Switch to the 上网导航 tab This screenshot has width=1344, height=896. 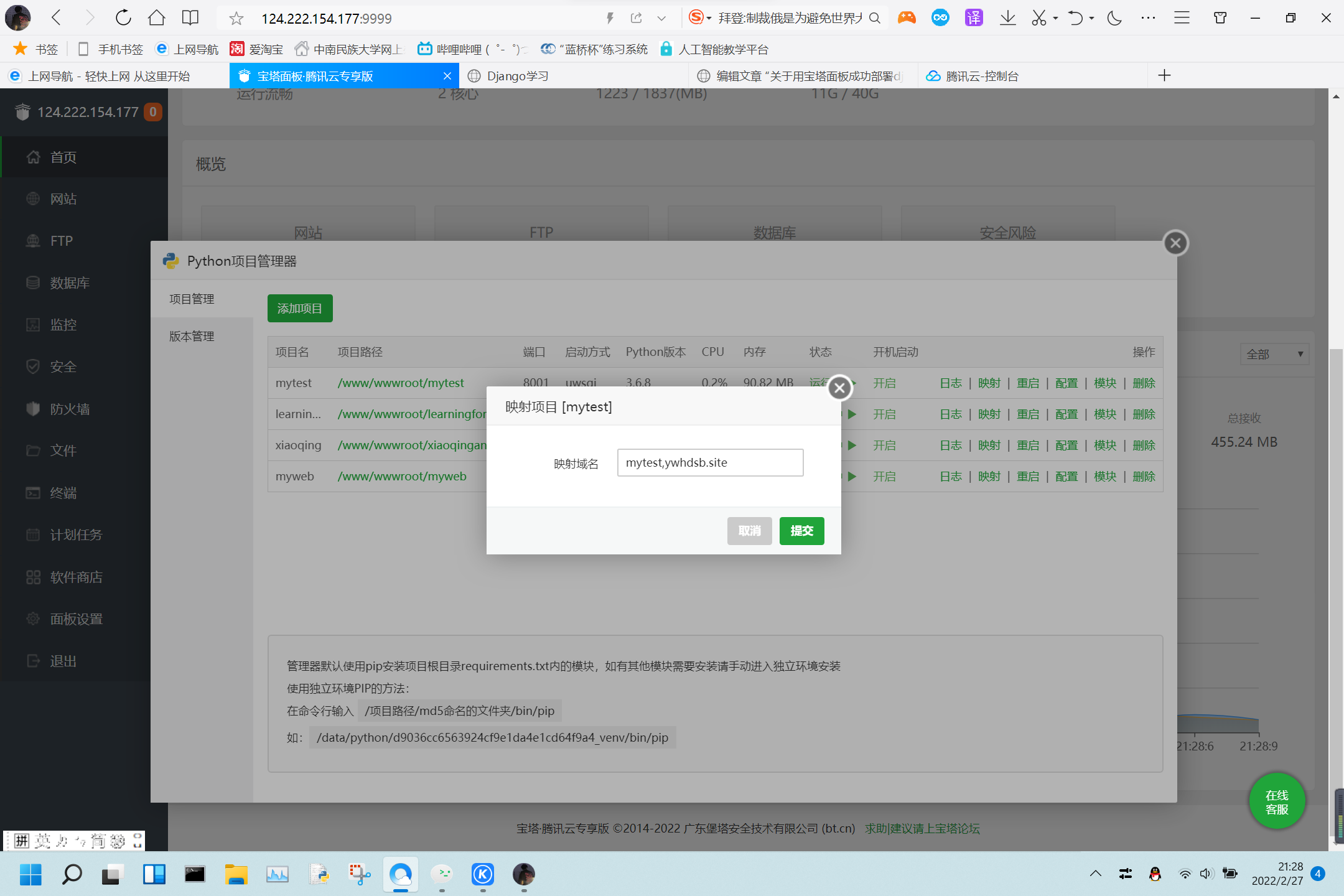(114, 76)
